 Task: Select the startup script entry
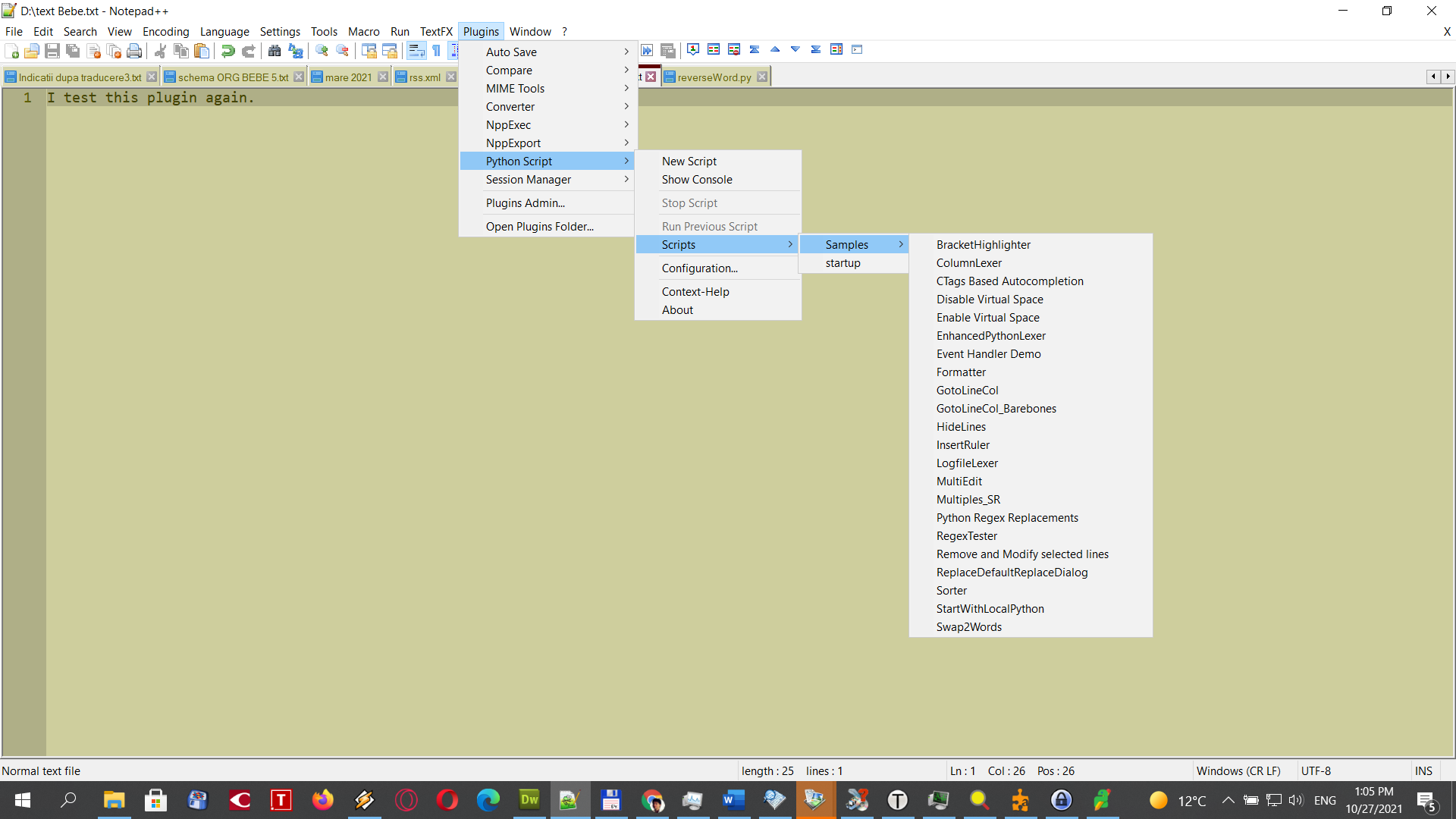854,262
